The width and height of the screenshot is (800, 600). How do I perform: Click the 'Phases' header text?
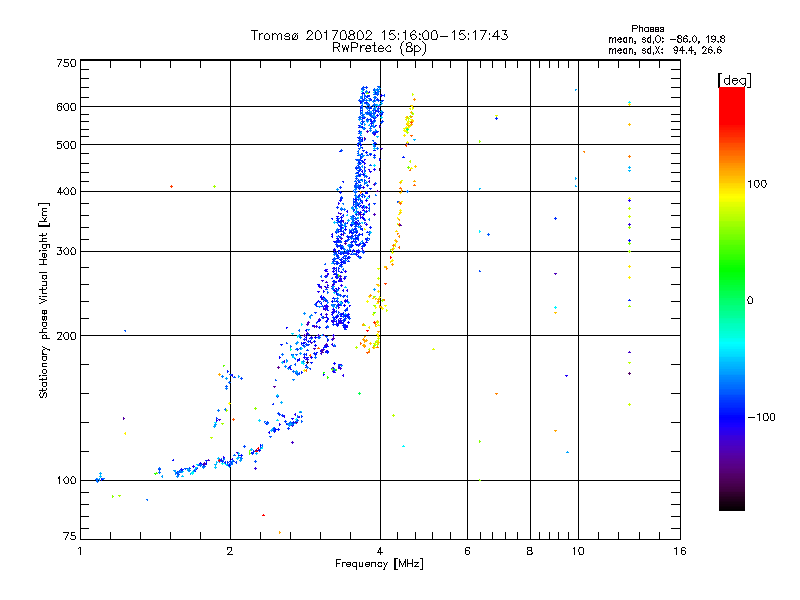coord(647,29)
